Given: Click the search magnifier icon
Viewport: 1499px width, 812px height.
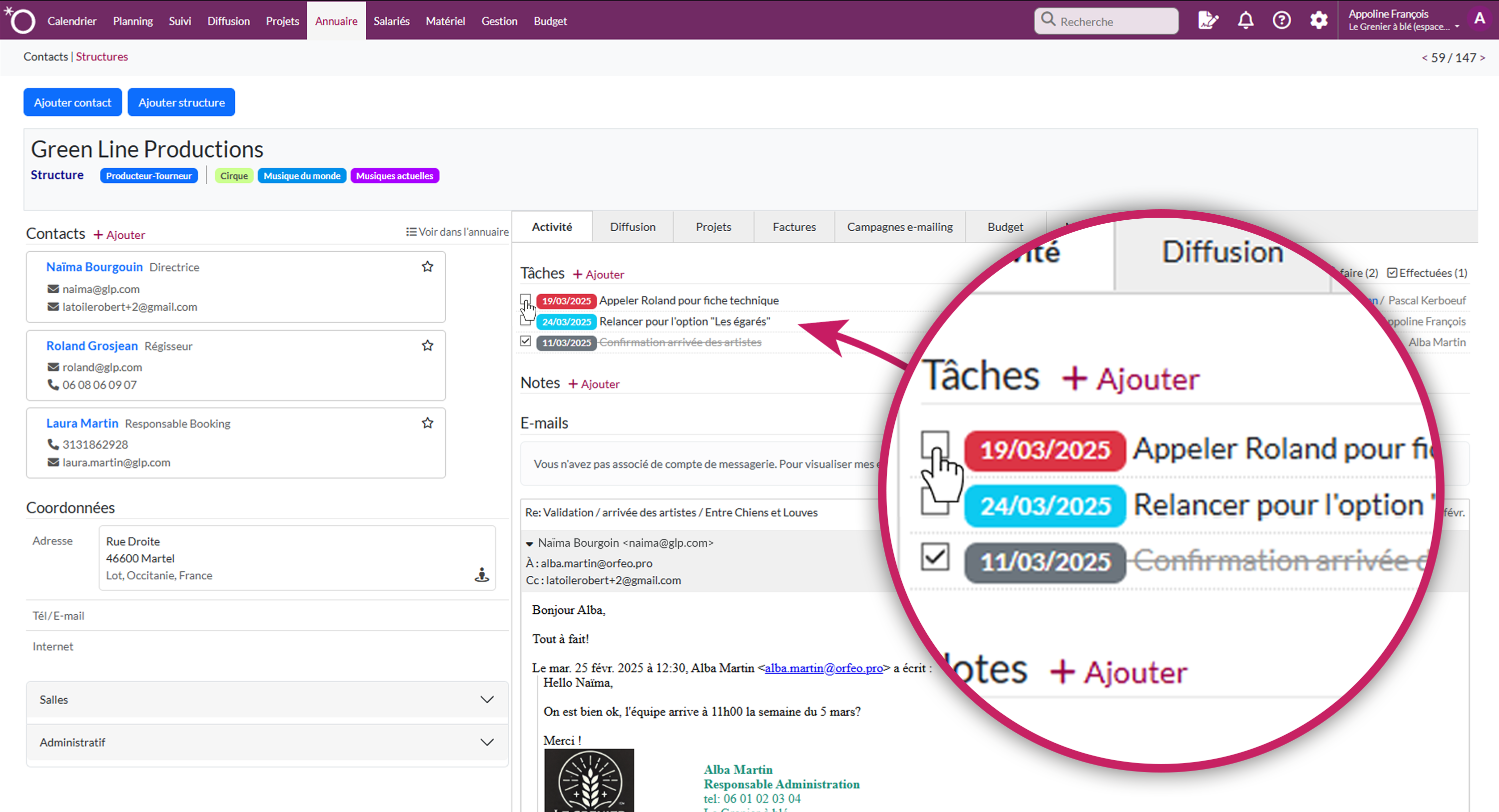Looking at the screenshot, I should (1048, 20).
